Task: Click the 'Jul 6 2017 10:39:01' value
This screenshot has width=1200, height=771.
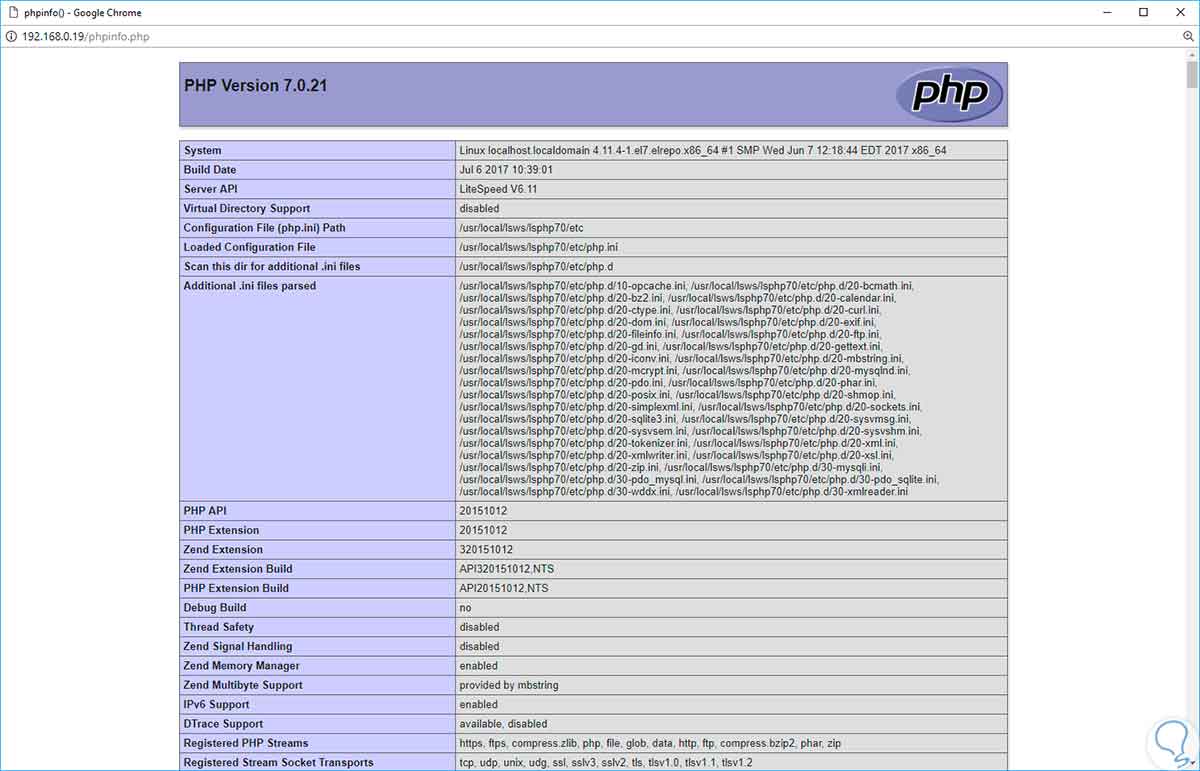Action: [506, 170]
